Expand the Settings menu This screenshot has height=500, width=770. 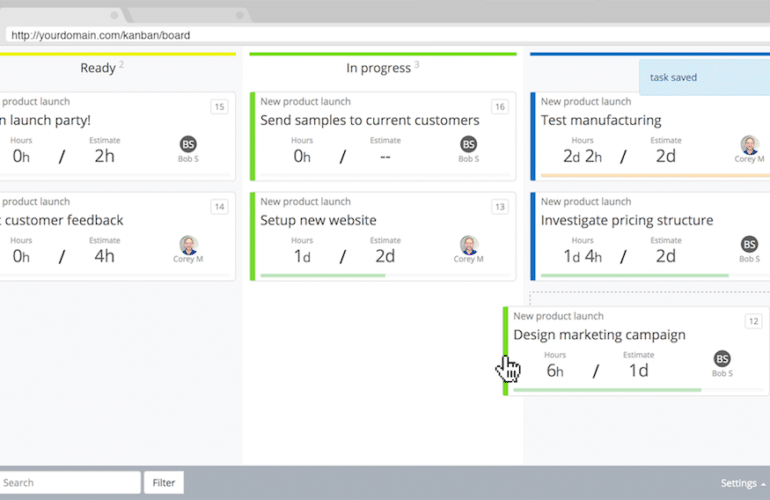(x=743, y=483)
